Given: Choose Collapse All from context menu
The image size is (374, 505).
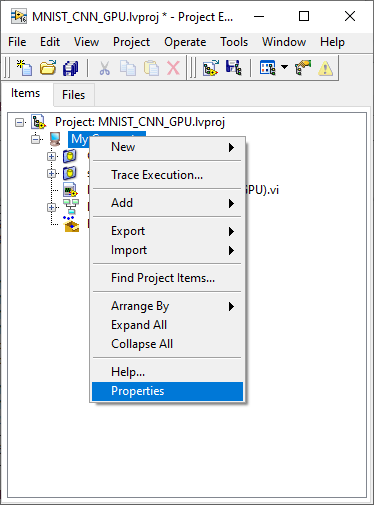Looking at the screenshot, I should (x=167, y=344).
